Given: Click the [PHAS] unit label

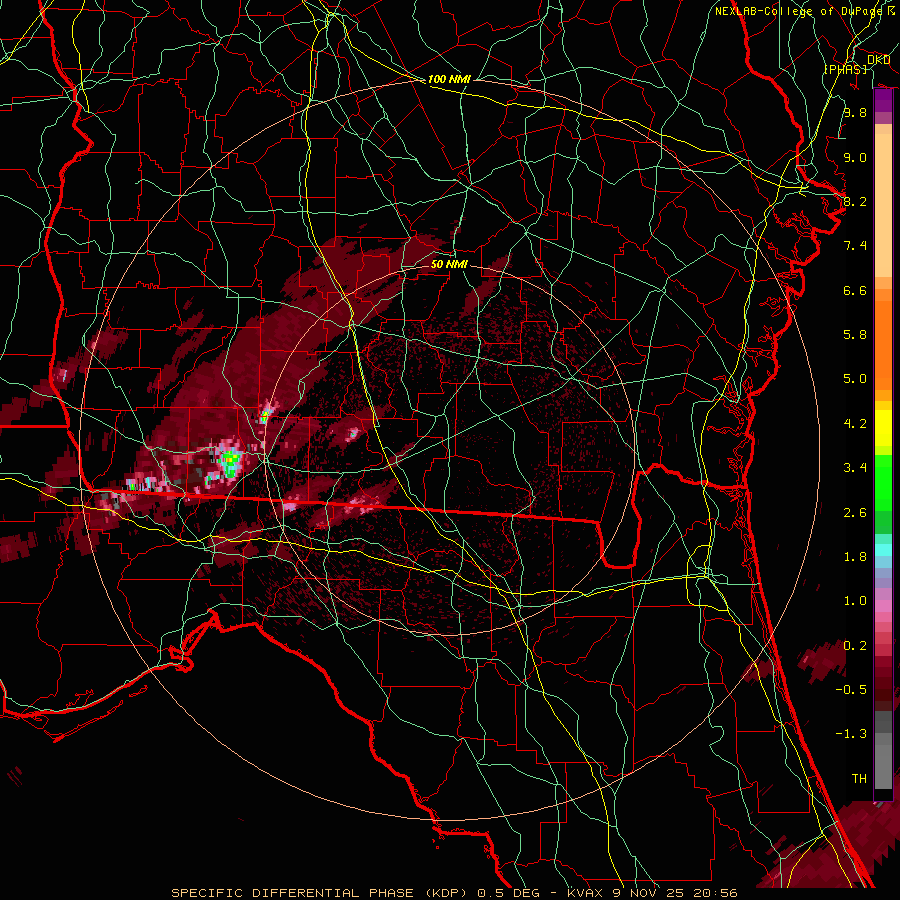Looking at the screenshot, I should 845,69.
